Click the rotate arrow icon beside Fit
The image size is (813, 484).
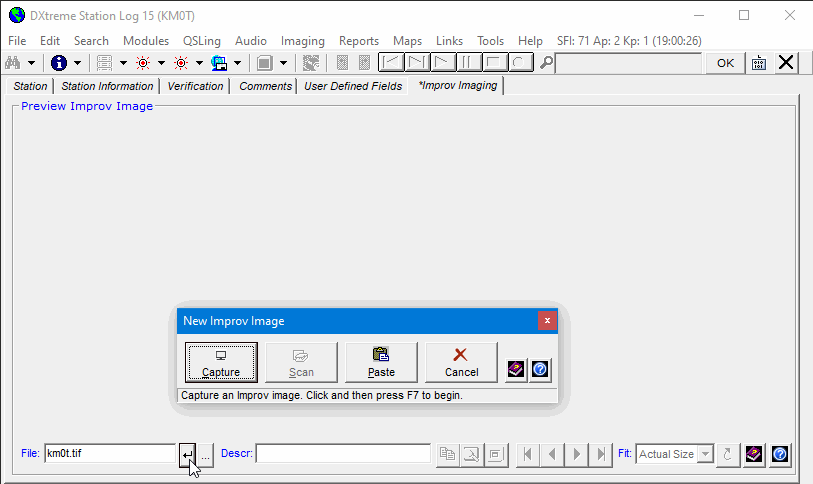coord(727,455)
